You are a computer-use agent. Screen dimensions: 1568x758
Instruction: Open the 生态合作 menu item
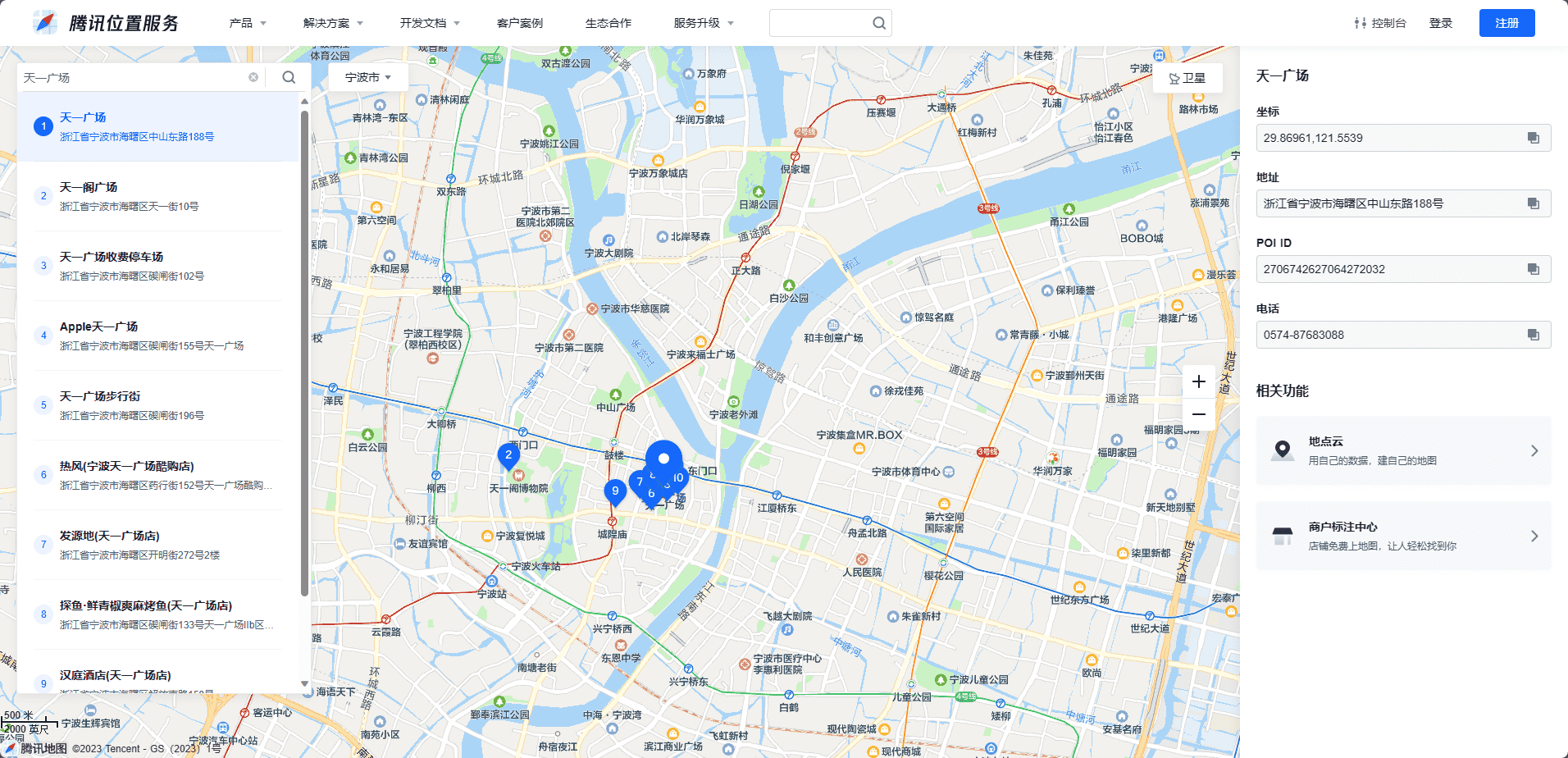pyautogui.click(x=609, y=23)
